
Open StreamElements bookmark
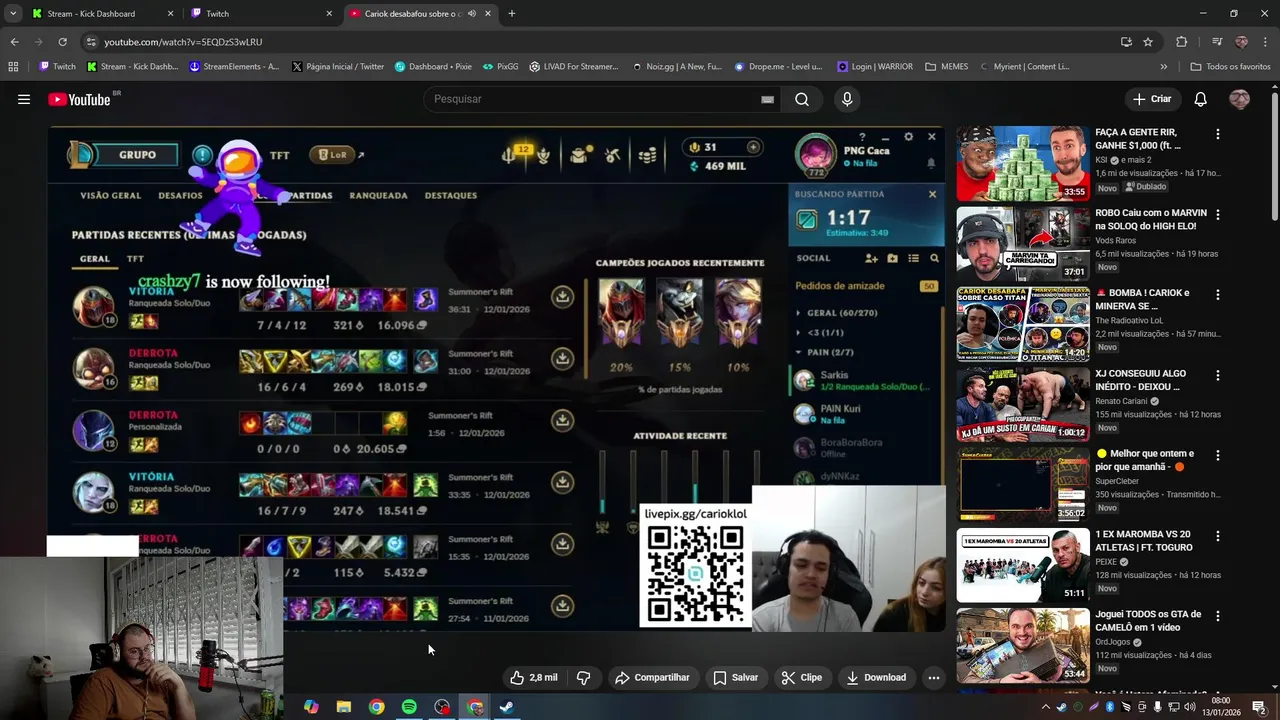pyautogui.click(x=234, y=67)
